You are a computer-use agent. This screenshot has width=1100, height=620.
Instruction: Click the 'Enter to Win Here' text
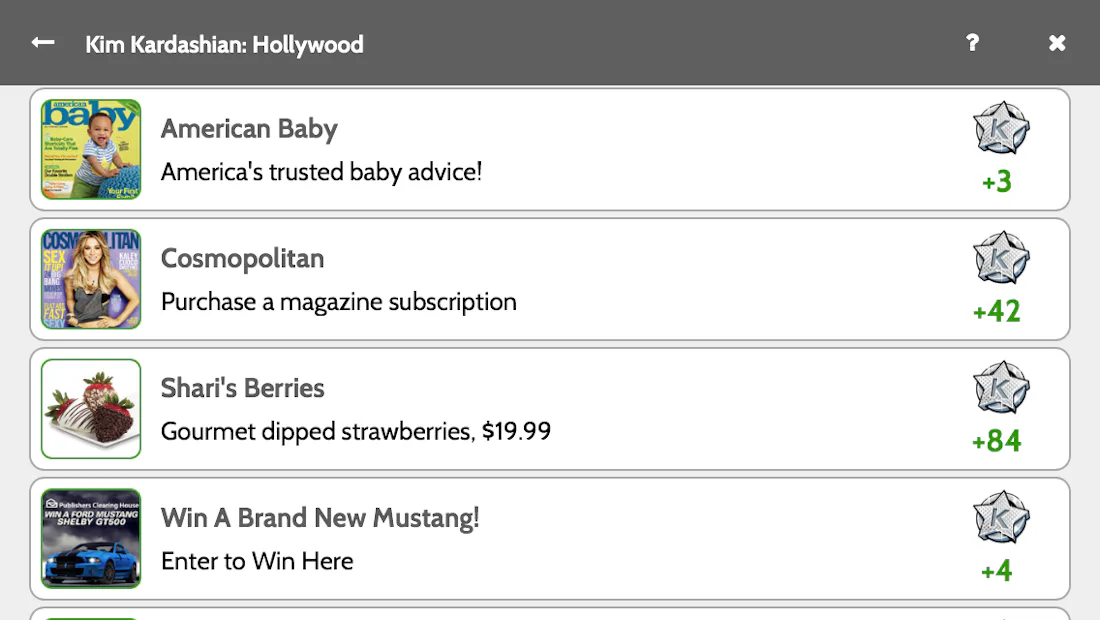click(x=257, y=561)
